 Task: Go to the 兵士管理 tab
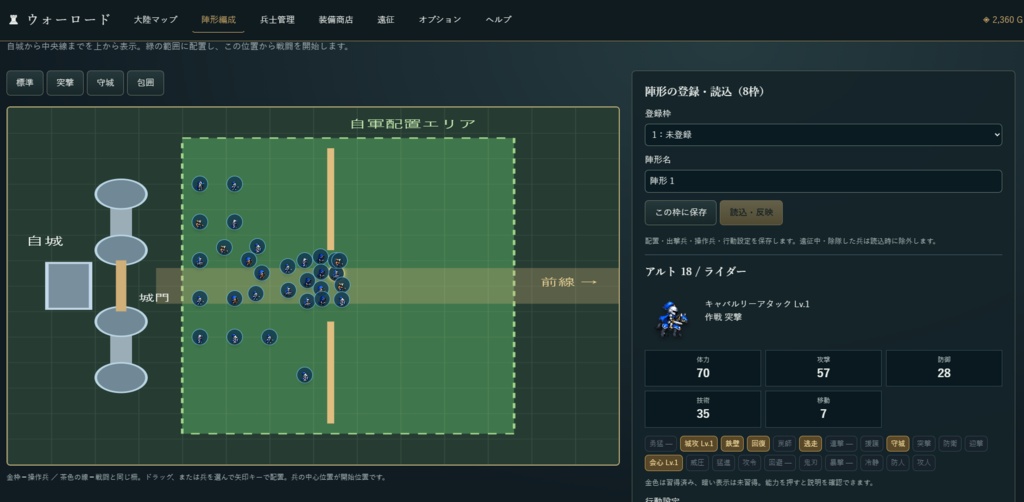(x=278, y=20)
